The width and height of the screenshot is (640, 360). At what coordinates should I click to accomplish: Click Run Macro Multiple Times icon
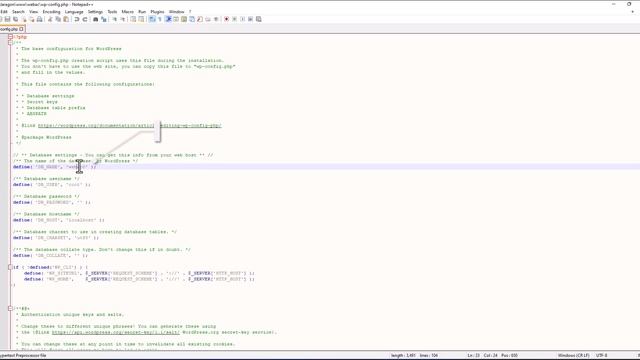pos(250,19)
